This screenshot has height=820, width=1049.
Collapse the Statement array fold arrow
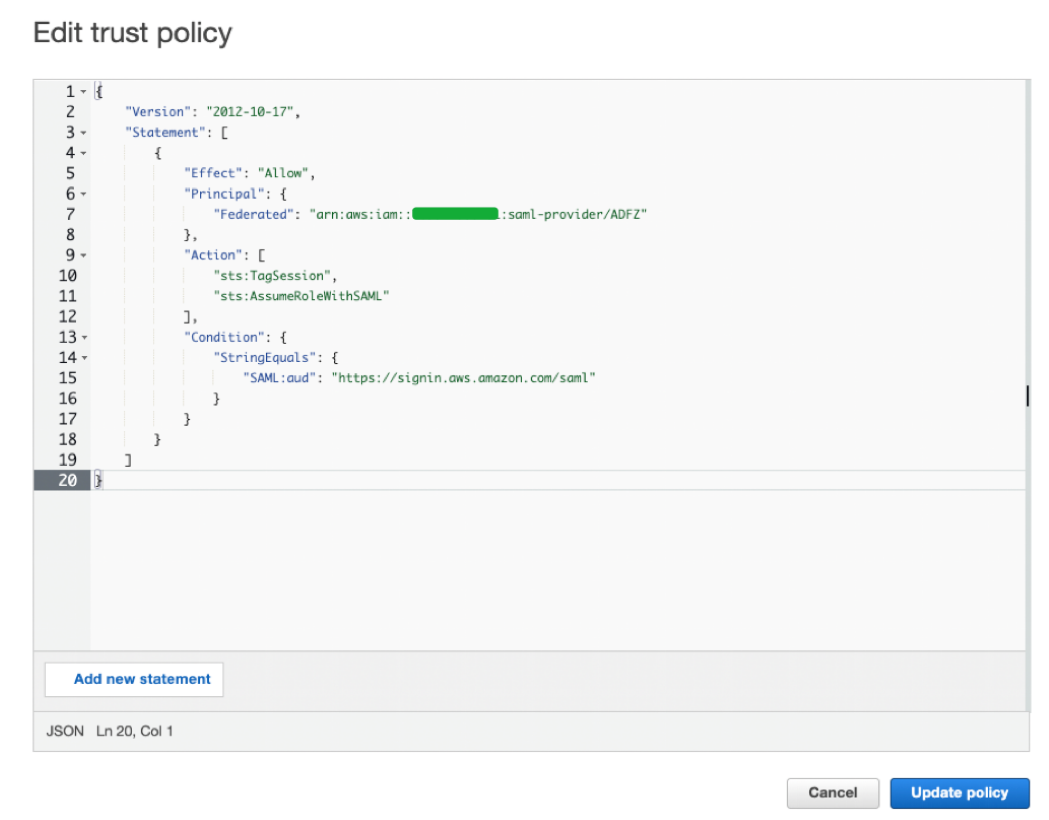click(x=83, y=133)
